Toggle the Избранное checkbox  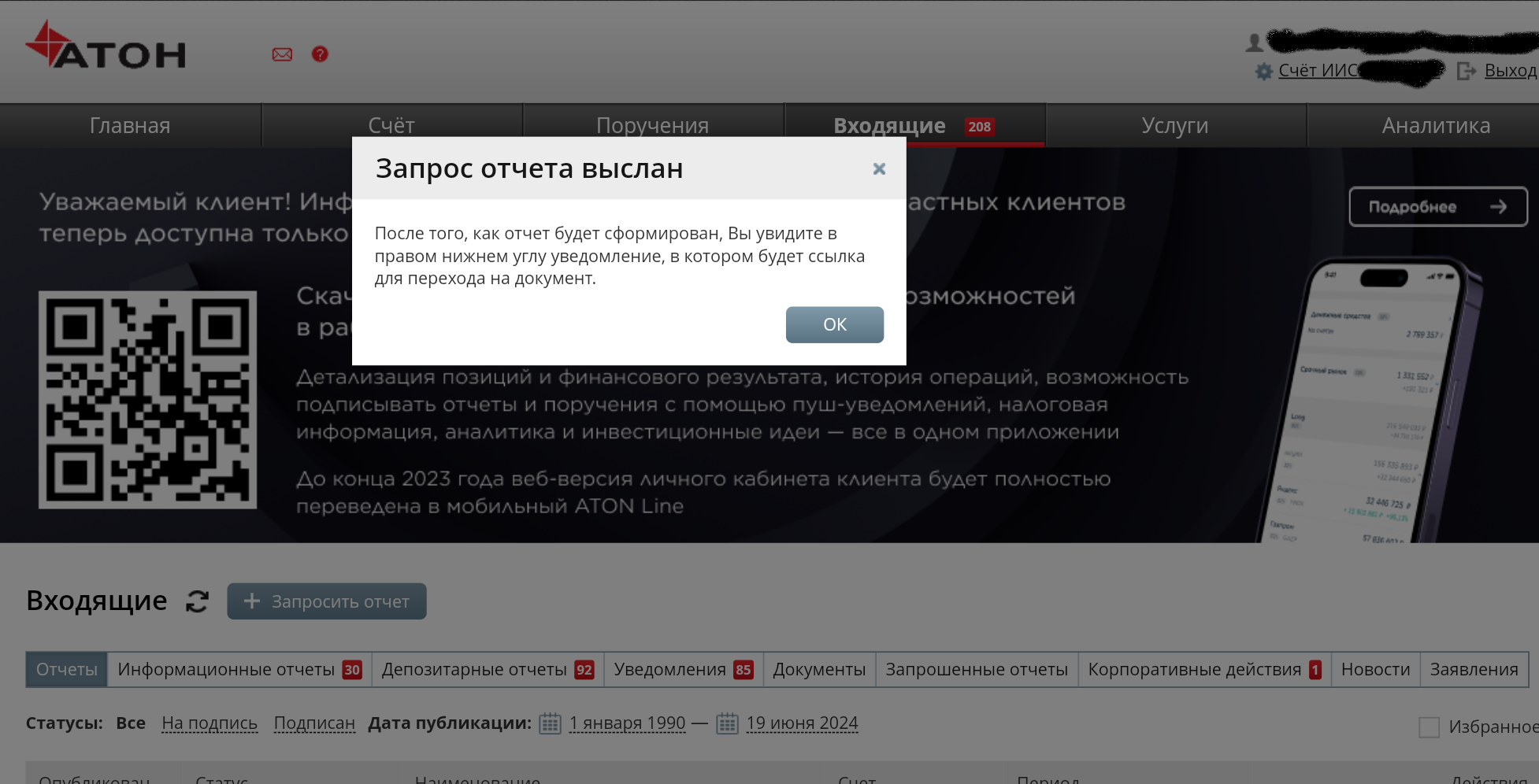coord(1429,727)
